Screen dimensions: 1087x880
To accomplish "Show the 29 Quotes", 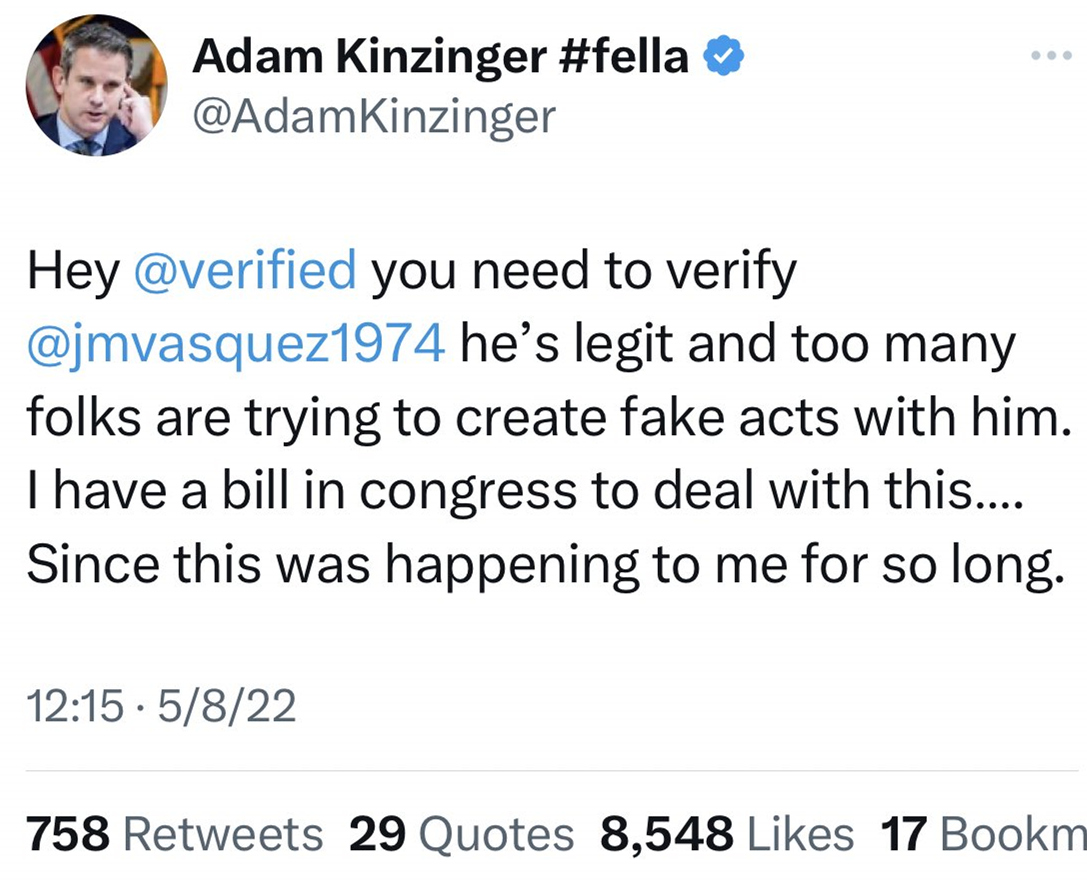I will tap(462, 833).
